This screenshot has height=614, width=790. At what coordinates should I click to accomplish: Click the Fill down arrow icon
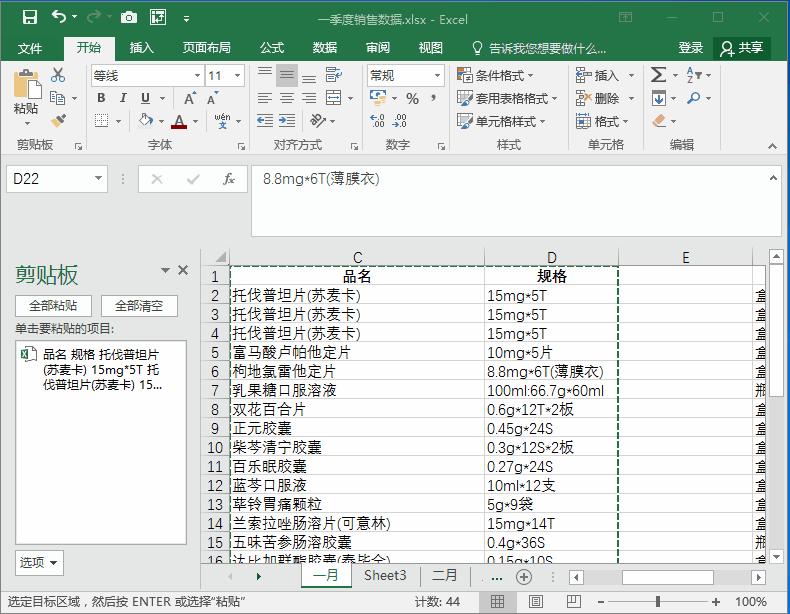pyautogui.click(x=659, y=98)
